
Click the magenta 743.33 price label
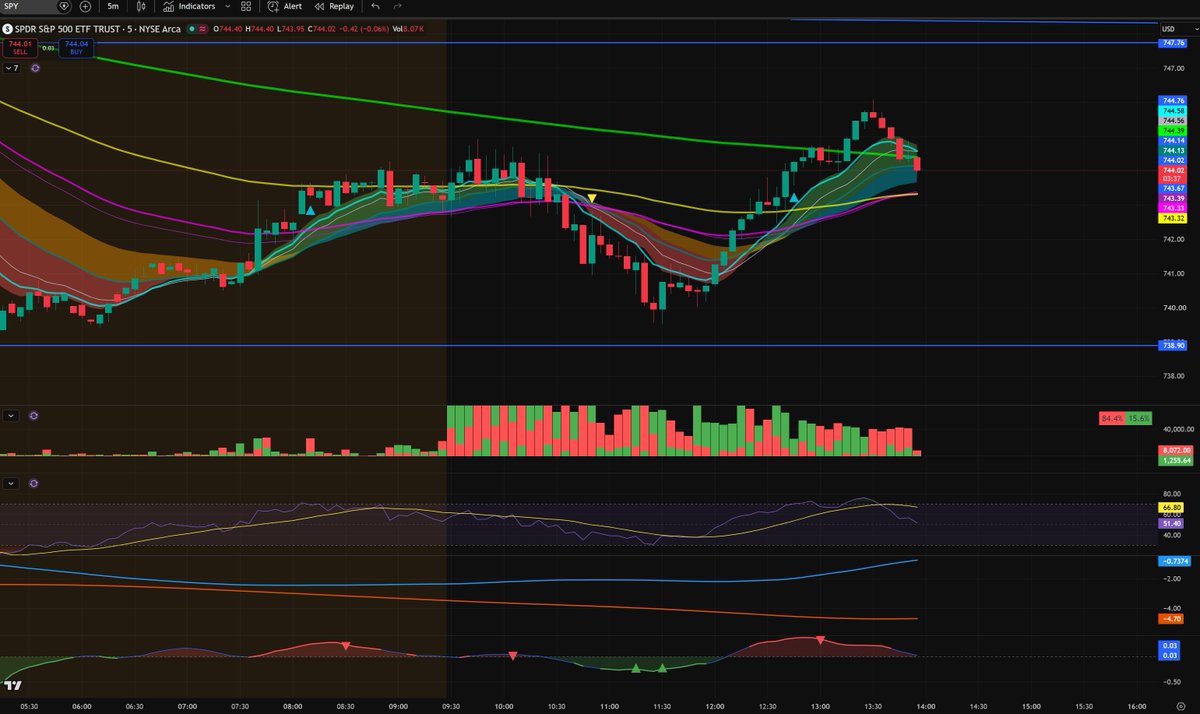(x=1172, y=208)
